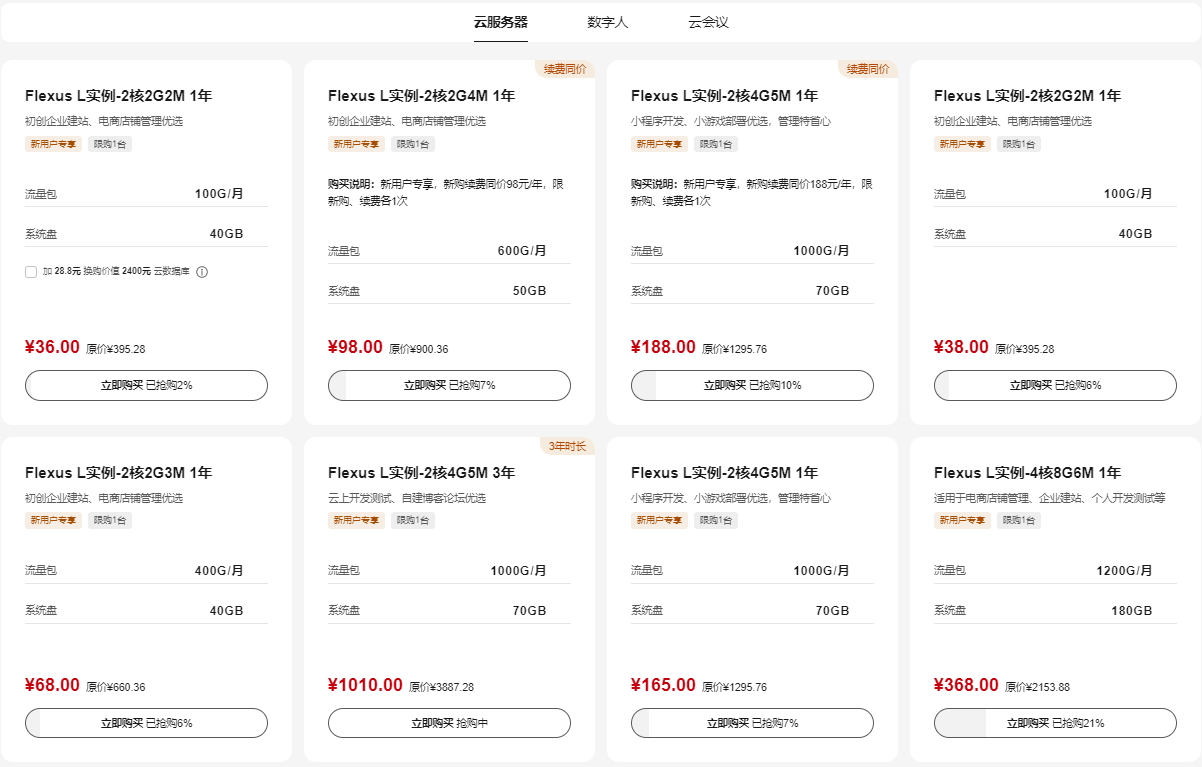
Task: Click original price 原价¥3887.28
Action: (x=441, y=687)
